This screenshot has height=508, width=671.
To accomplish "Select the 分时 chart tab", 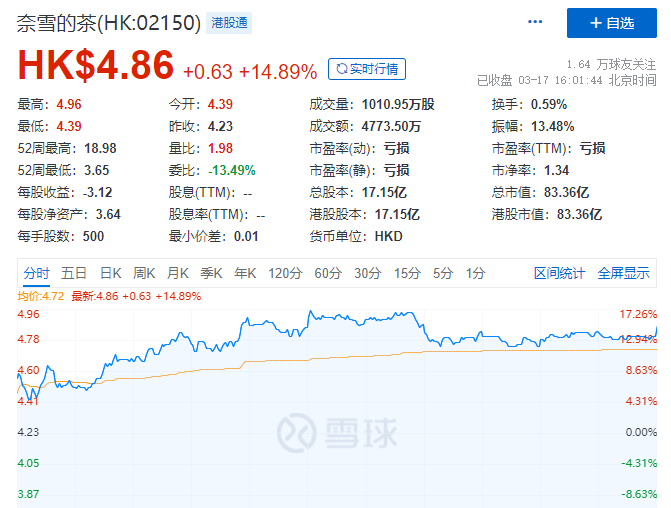I will pos(36,273).
